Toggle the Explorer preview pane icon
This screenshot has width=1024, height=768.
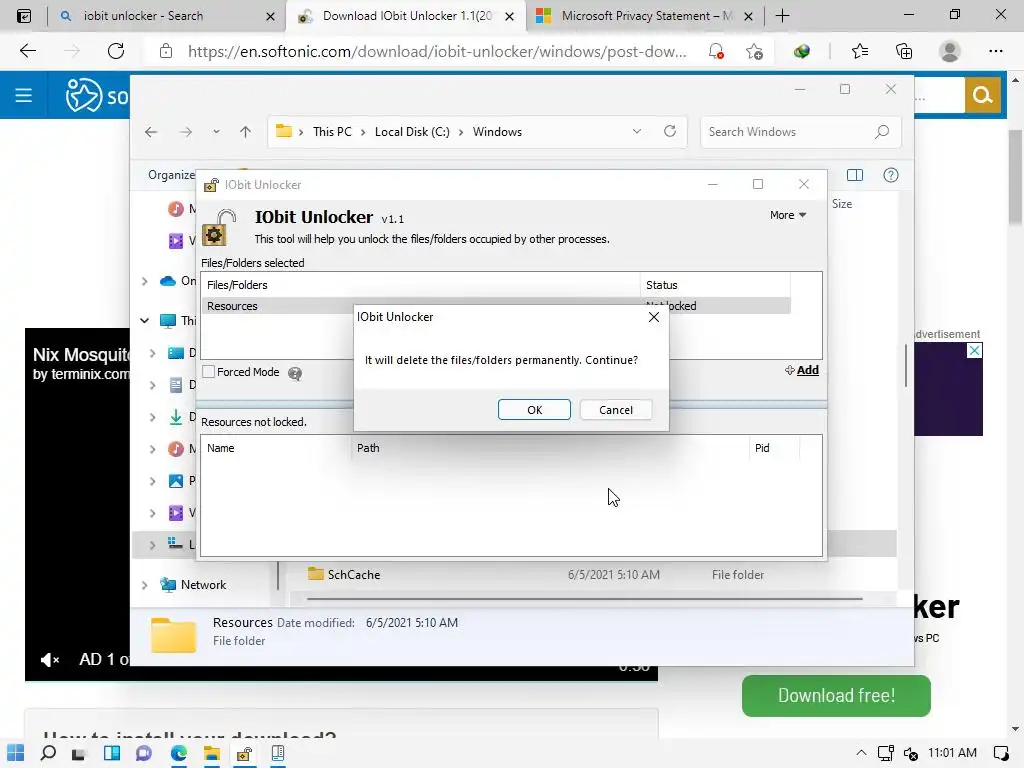tap(855, 175)
